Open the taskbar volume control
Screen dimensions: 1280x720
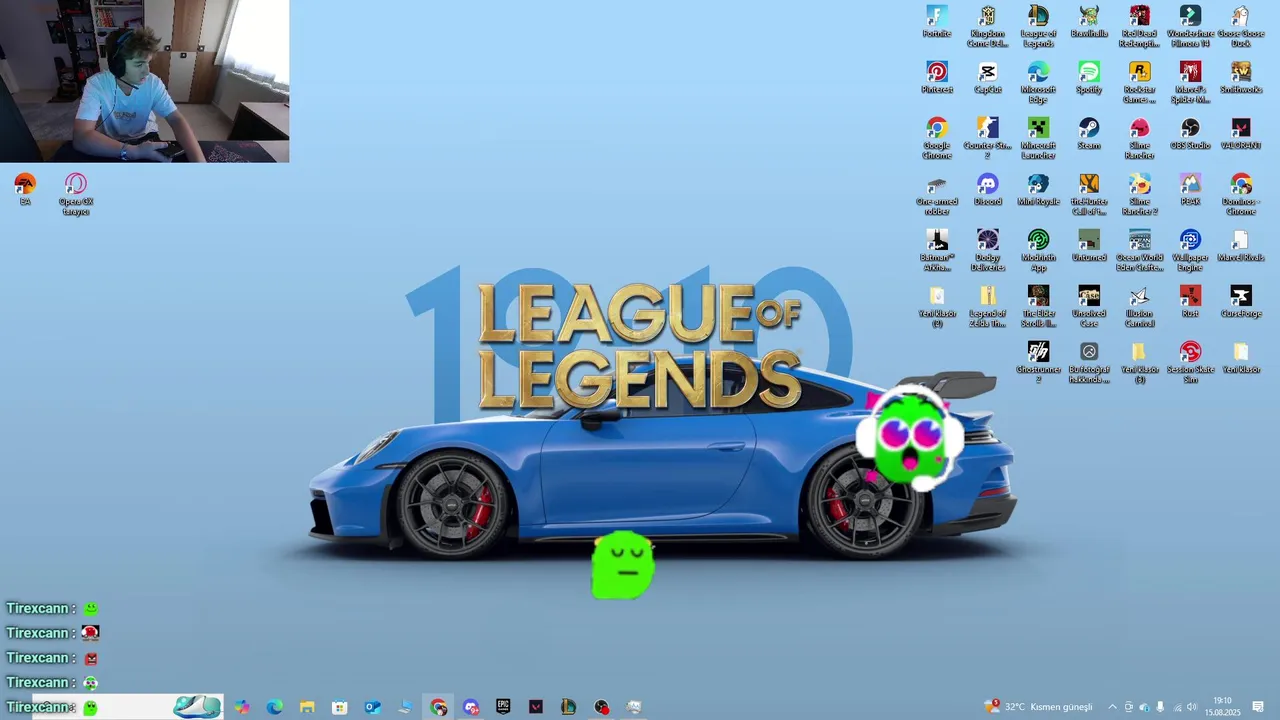pyautogui.click(x=1192, y=707)
